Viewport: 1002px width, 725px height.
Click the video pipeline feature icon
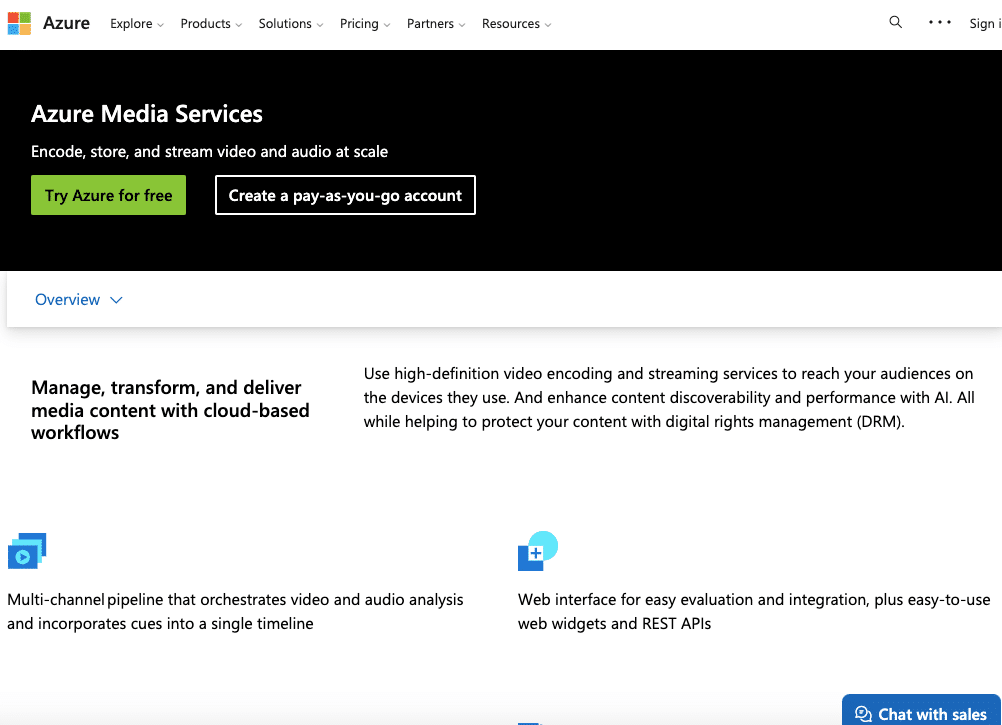click(x=27, y=551)
